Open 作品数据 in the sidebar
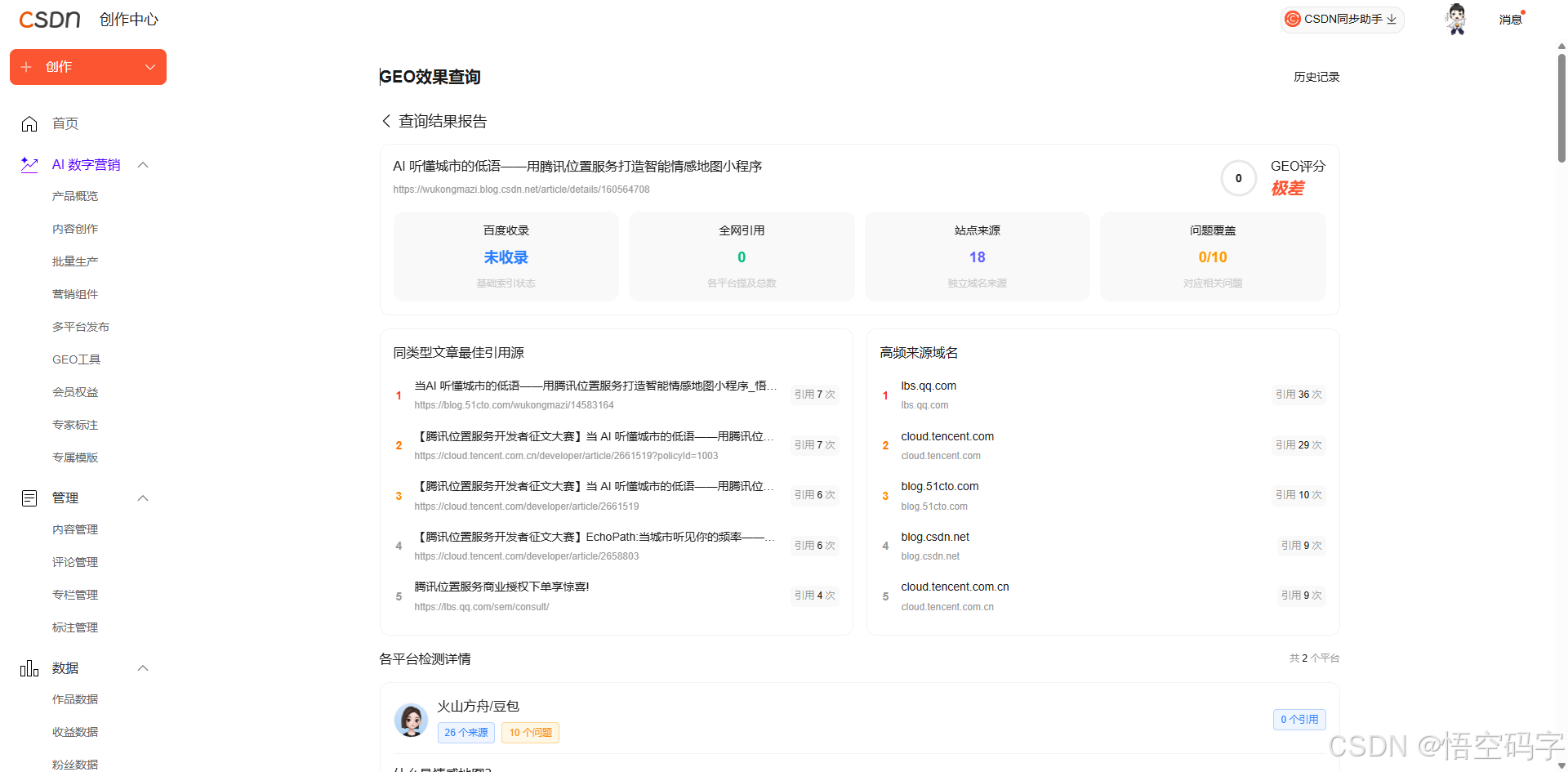Screen dimensions: 1568x772 tap(75, 699)
